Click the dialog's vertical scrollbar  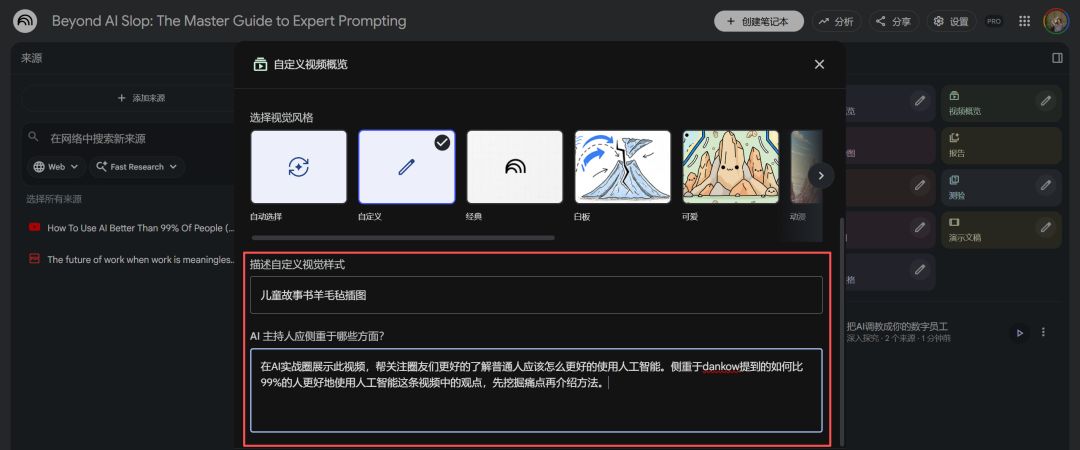point(841,331)
